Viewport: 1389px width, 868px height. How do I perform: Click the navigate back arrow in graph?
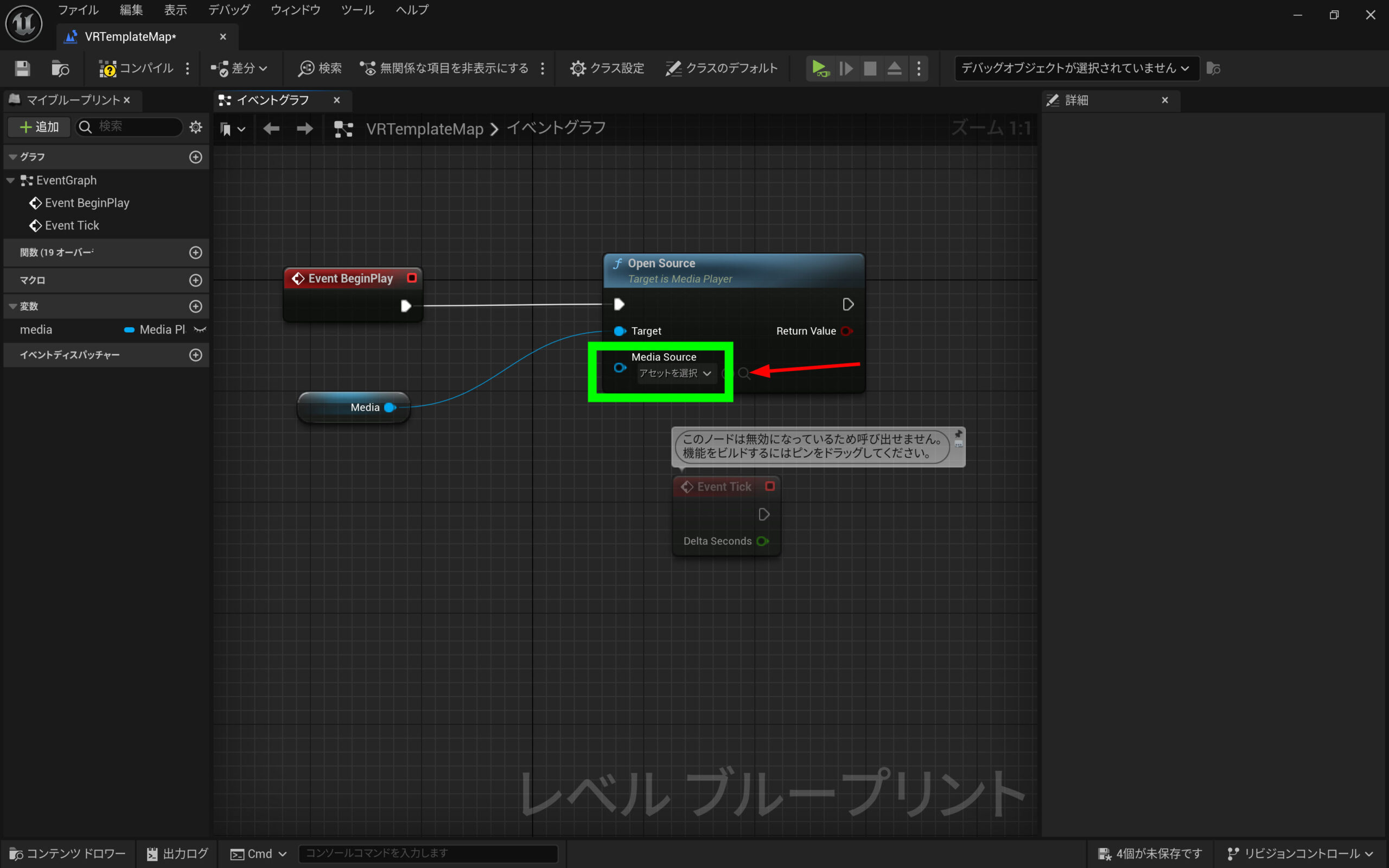pyautogui.click(x=271, y=129)
